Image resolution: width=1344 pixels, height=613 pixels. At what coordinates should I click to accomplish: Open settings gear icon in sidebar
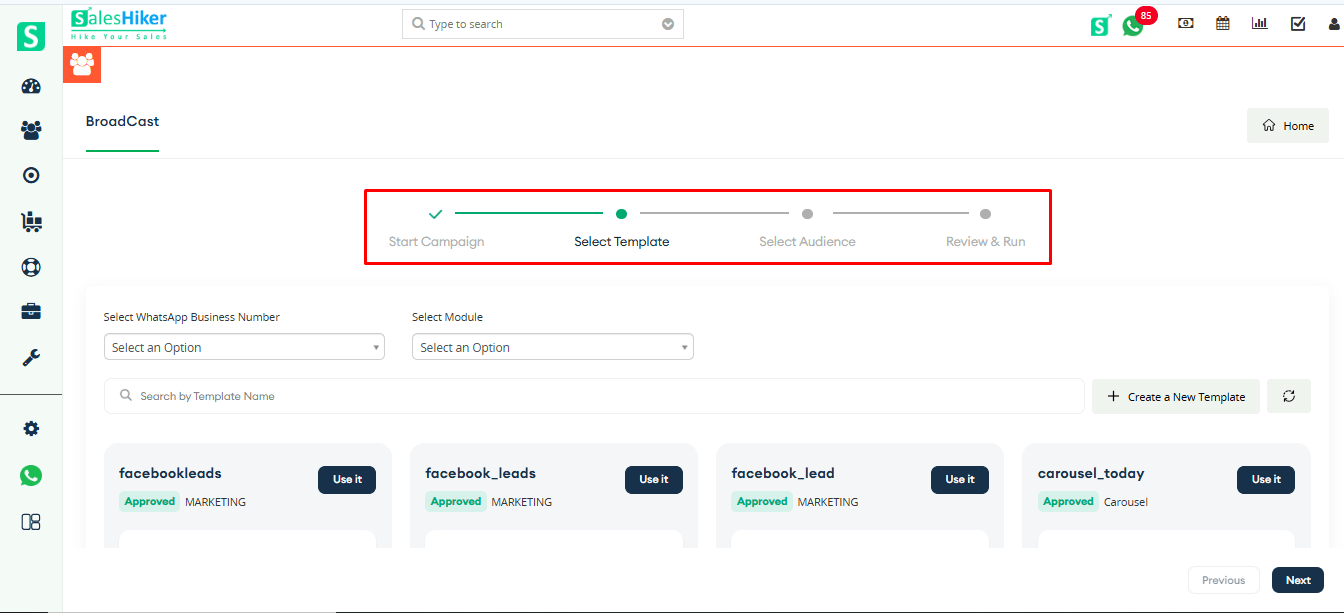coord(31,428)
